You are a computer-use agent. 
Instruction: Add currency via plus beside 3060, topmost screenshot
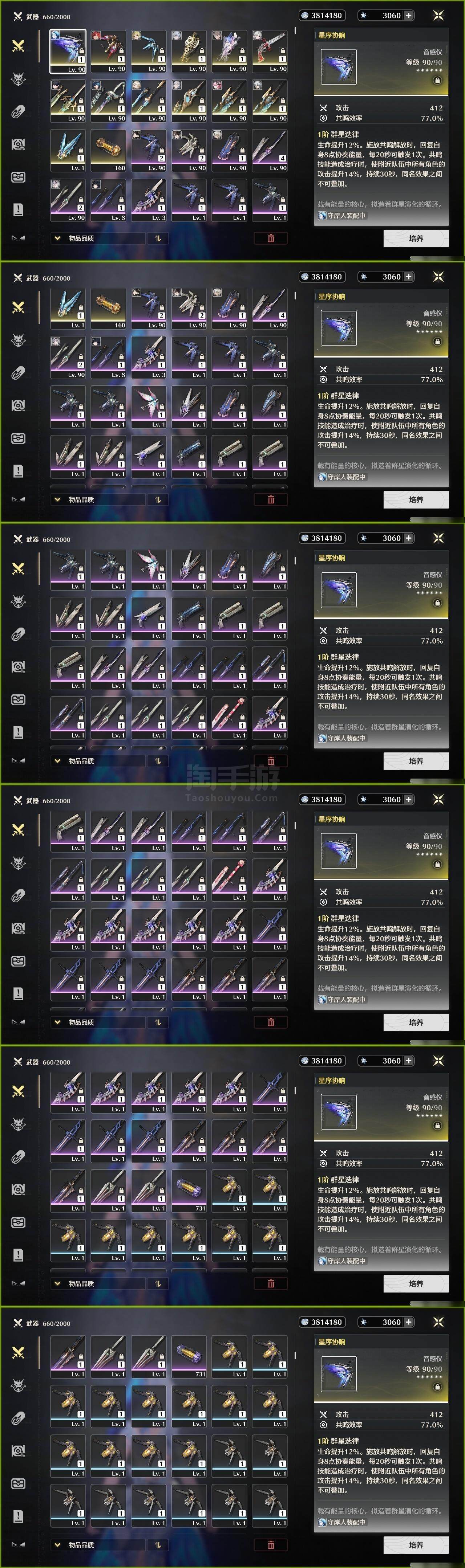point(408,15)
